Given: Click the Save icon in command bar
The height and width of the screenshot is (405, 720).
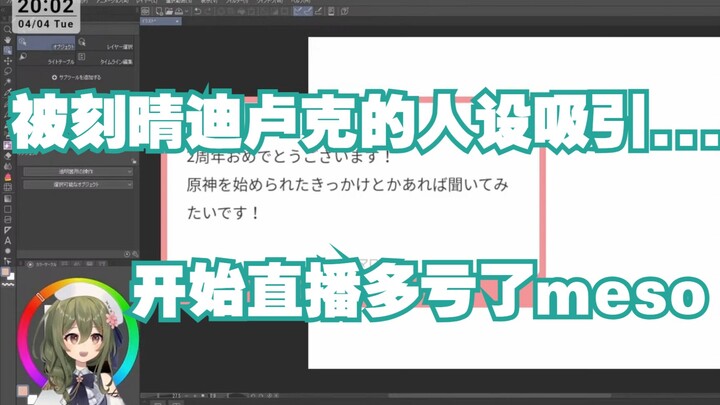Looking at the screenshot, I should [179, 11].
